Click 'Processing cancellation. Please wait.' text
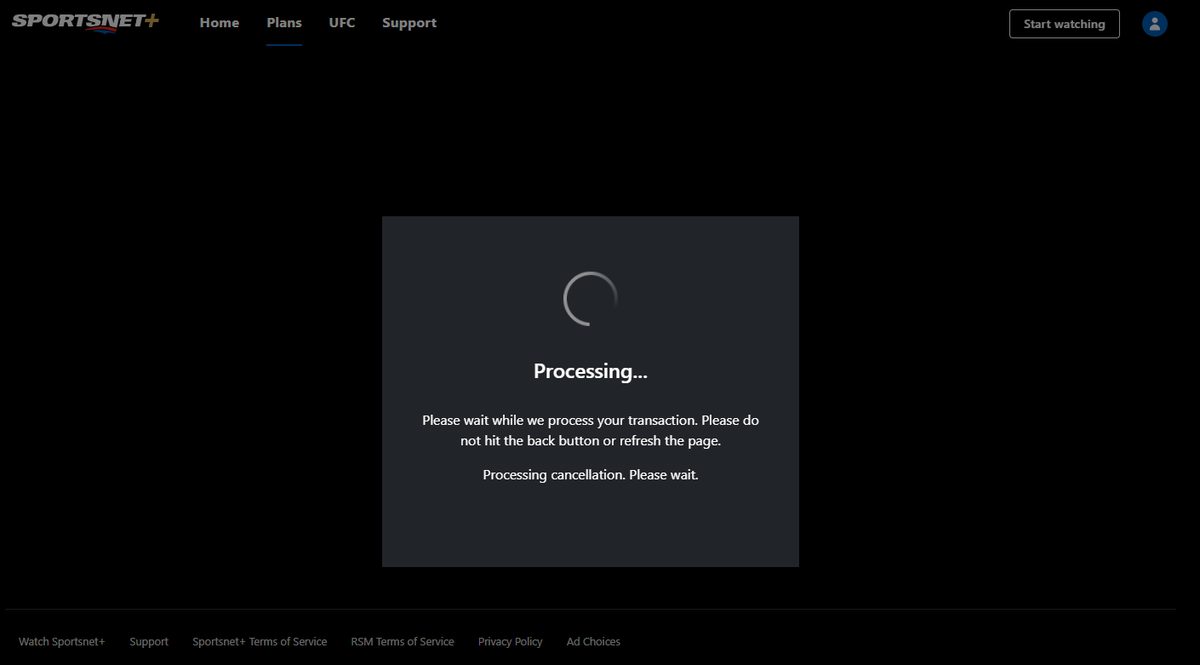This screenshot has width=1200, height=665. [590, 475]
